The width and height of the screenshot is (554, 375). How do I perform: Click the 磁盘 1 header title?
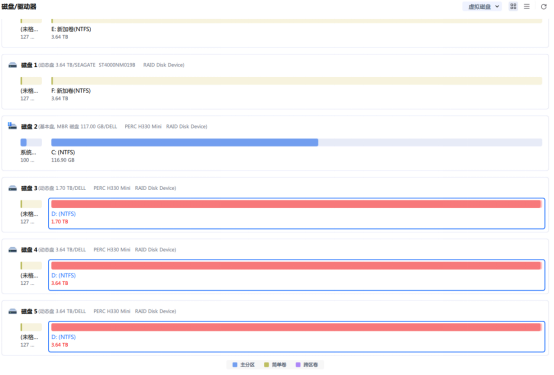[29, 65]
